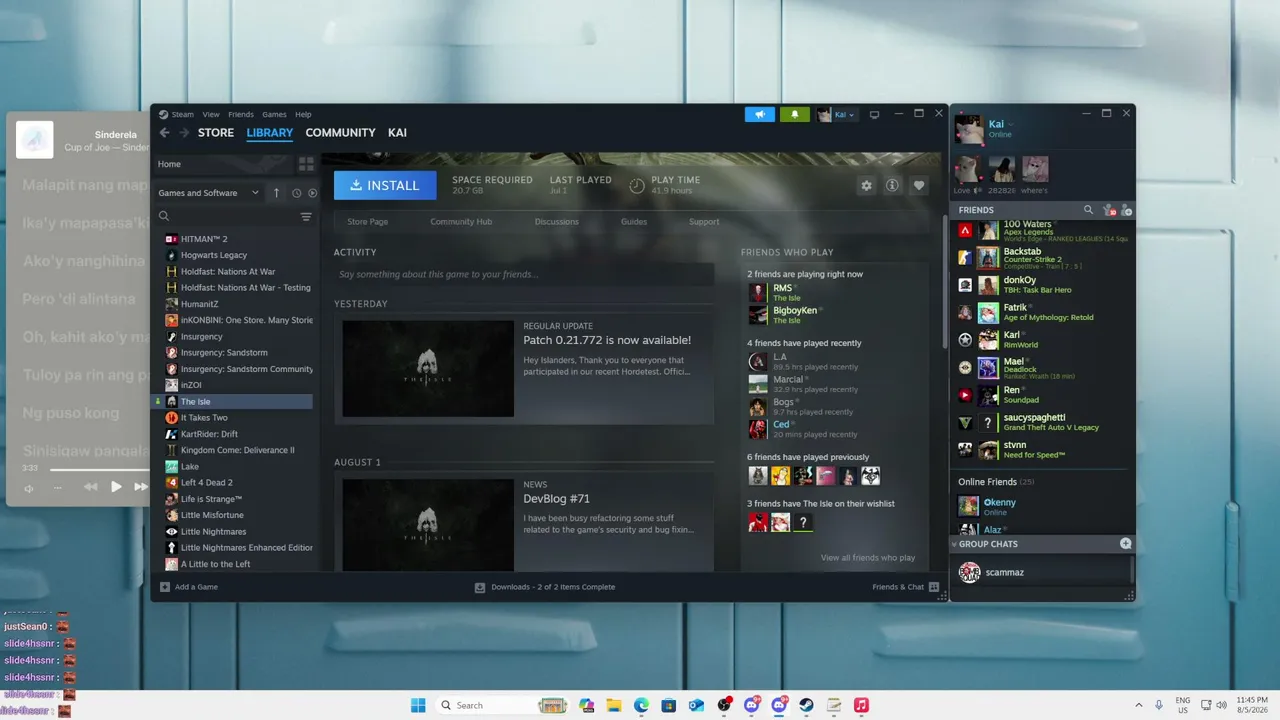This screenshot has height=720, width=1280.
Task: Go back with the Steam back arrow
Action: 165,133
